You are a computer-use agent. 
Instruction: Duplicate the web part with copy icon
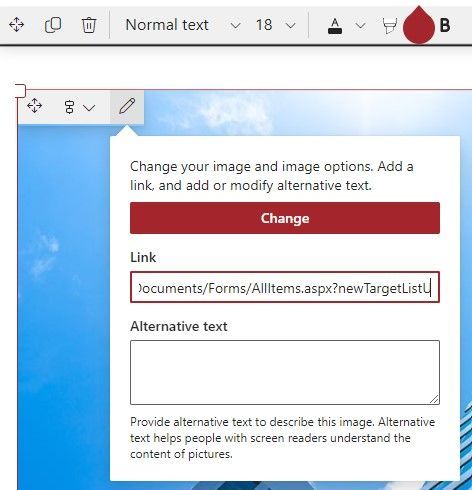tap(53, 25)
